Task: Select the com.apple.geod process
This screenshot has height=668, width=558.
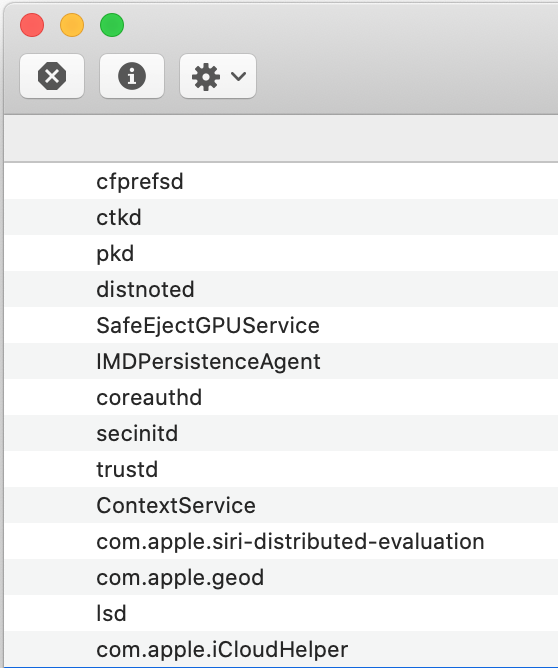Action: 281,577
